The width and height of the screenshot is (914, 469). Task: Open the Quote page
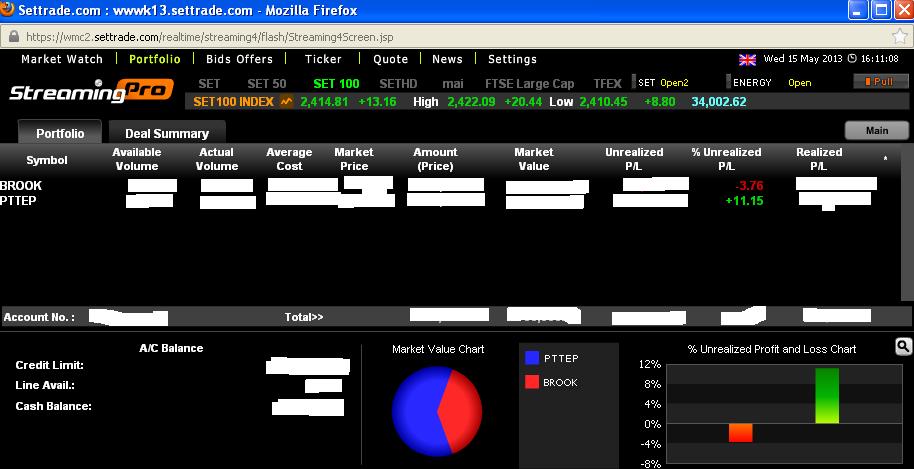point(391,59)
